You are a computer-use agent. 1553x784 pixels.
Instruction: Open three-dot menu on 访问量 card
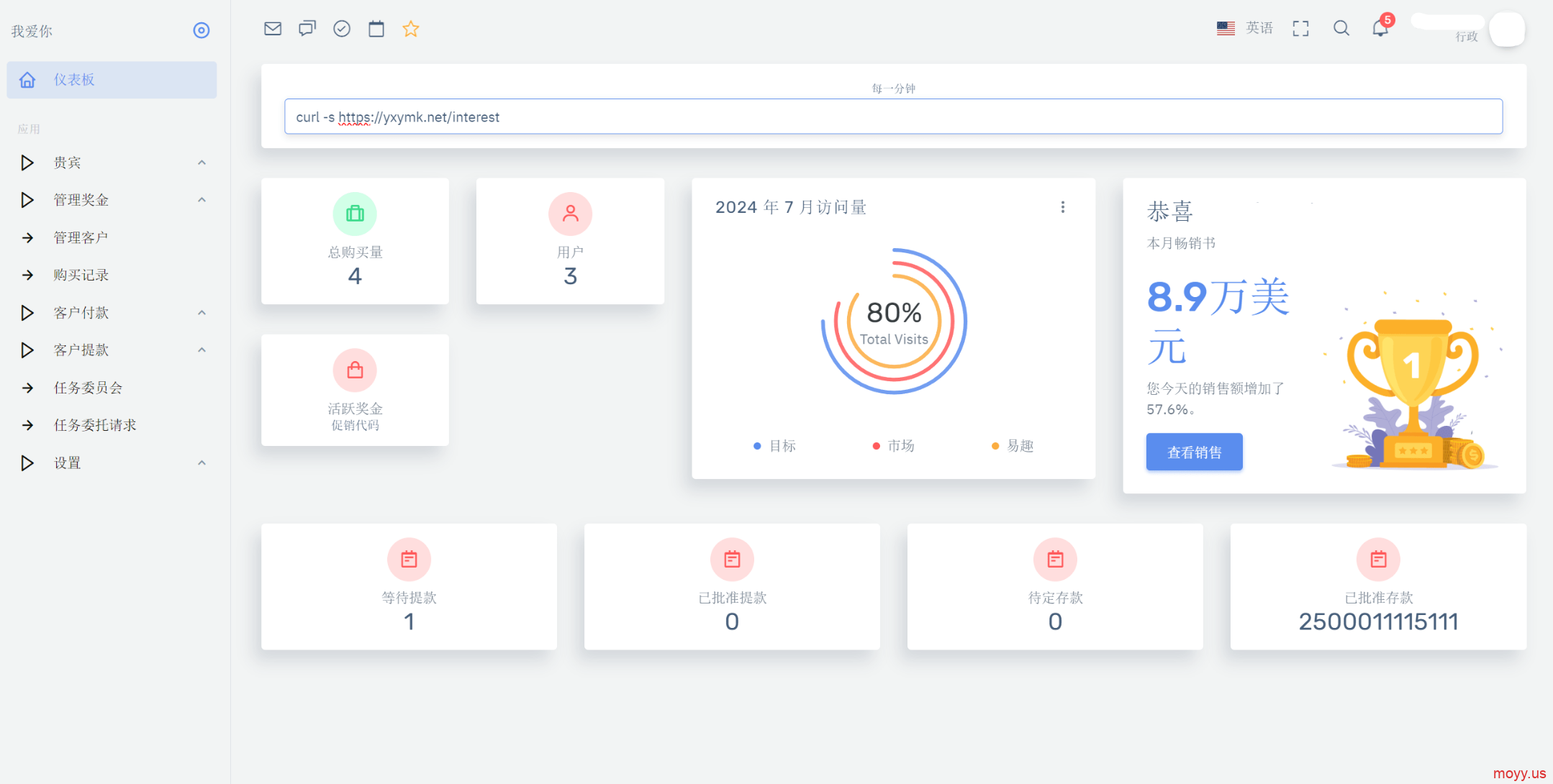[1063, 207]
